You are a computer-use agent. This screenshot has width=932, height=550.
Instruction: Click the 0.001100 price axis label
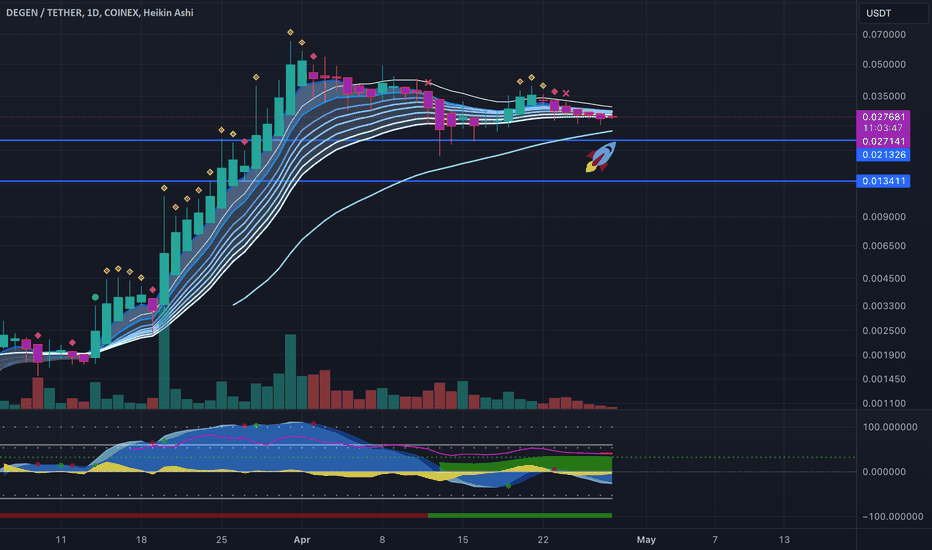pos(884,403)
